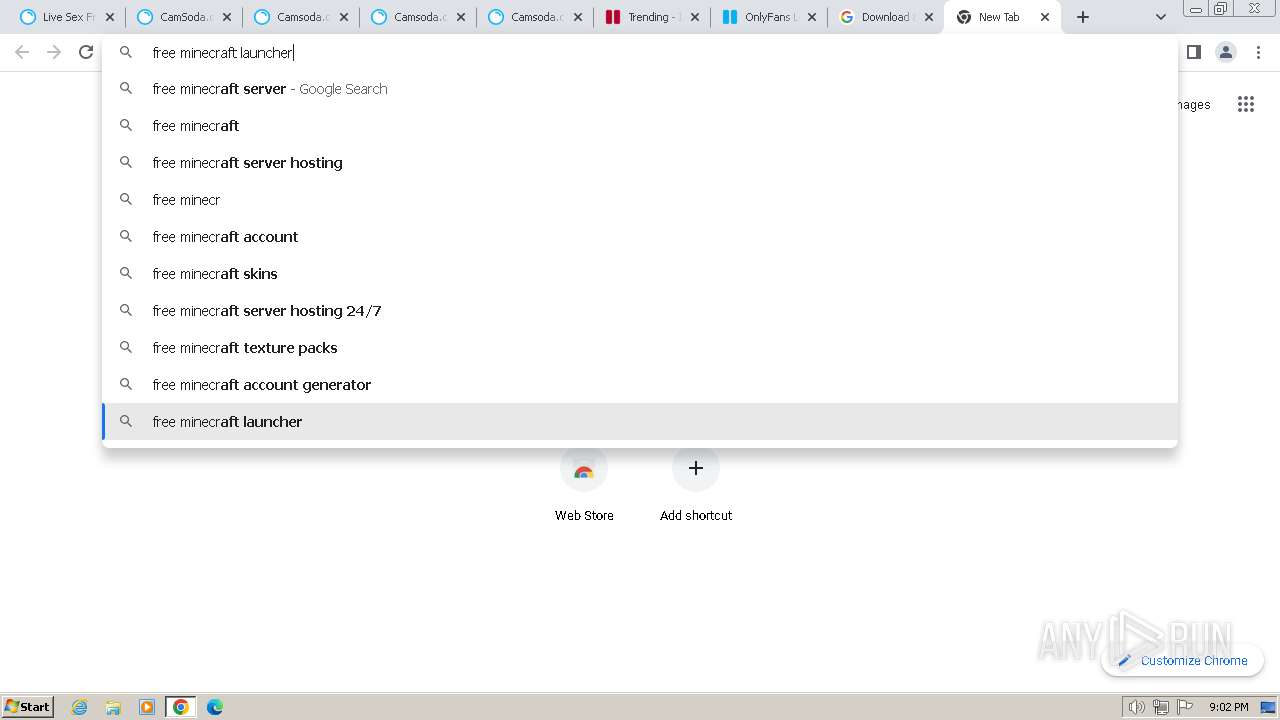This screenshot has height=720, width=1280.
Task: Choose suggestion 'free minecraft server hosting'
Action: (640, 163)
